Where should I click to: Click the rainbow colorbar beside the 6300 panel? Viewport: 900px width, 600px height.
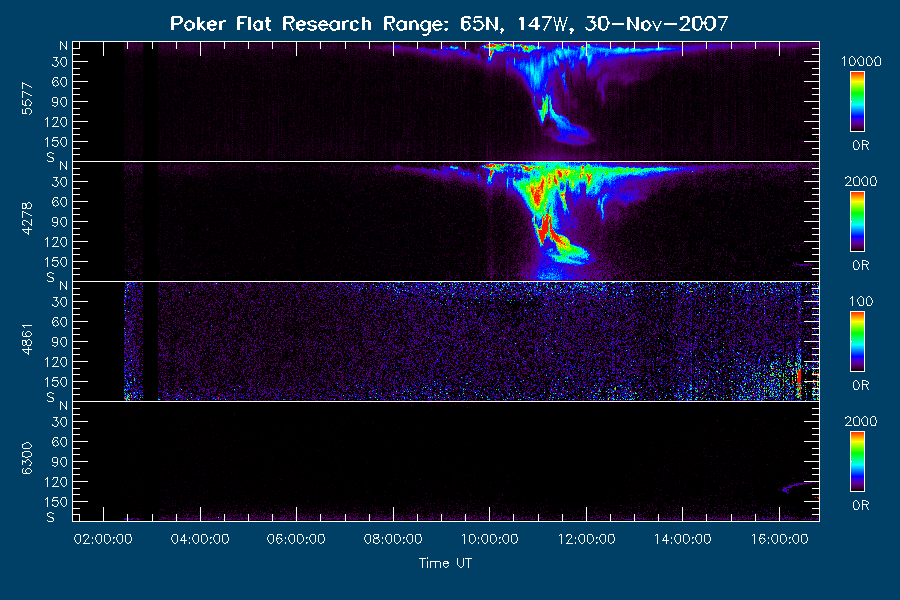click(x=858, y=462)
